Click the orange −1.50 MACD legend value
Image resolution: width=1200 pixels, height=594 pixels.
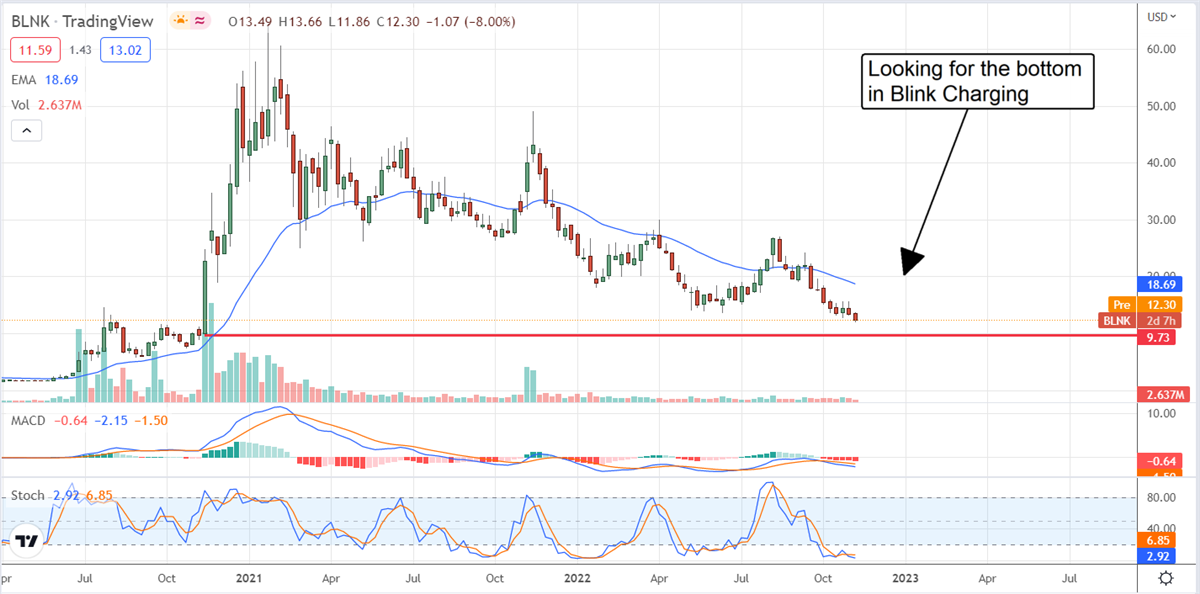[x=149, y=421]
